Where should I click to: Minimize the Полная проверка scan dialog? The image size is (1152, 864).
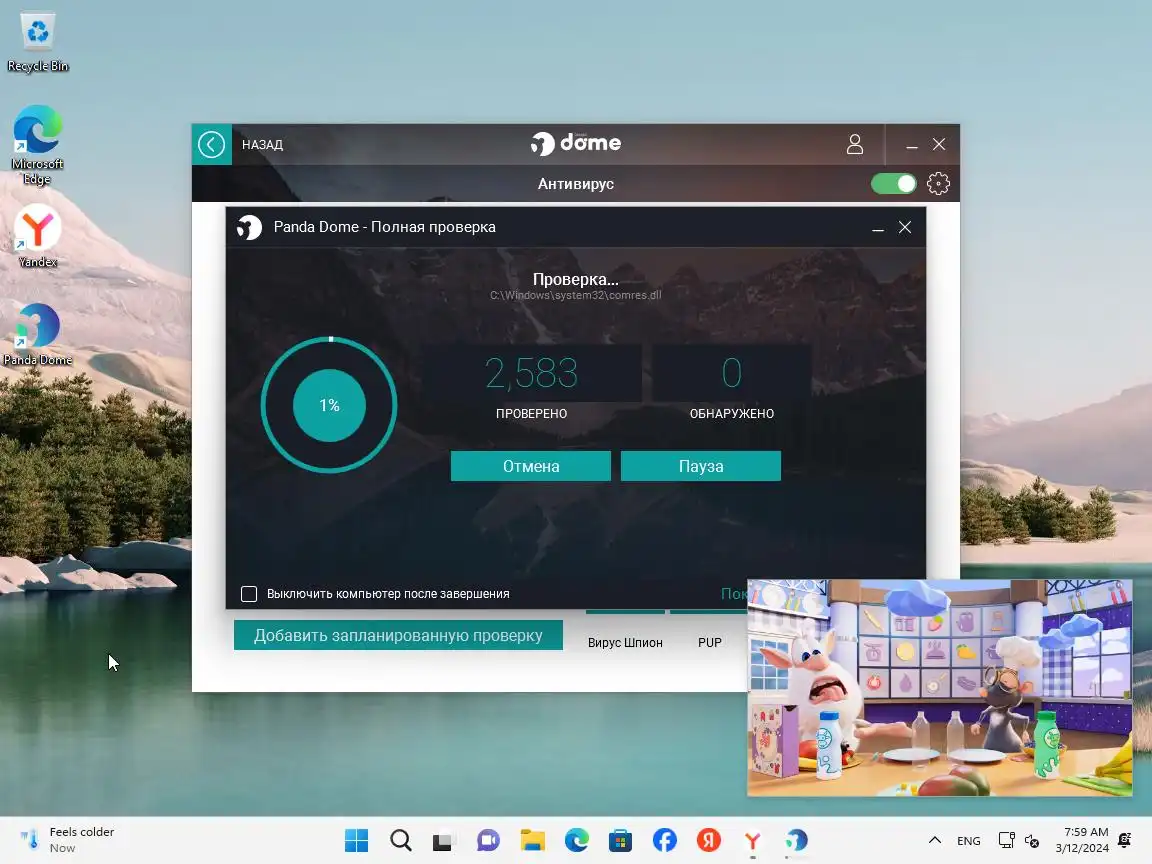point(877,228)
